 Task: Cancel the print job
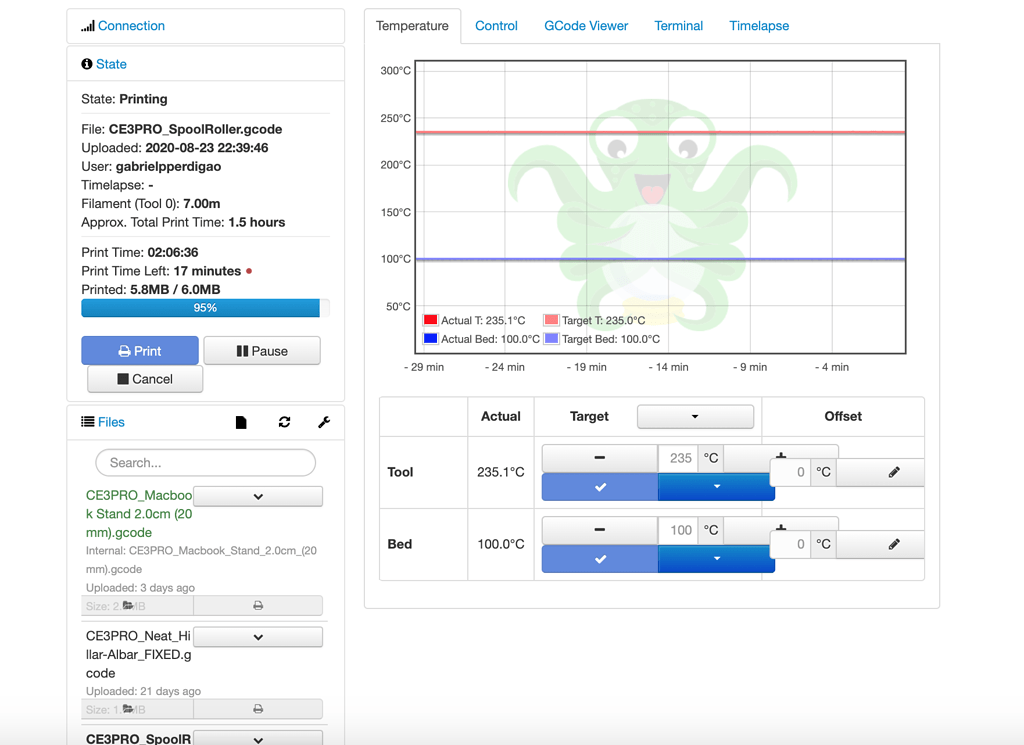[144, 379]
